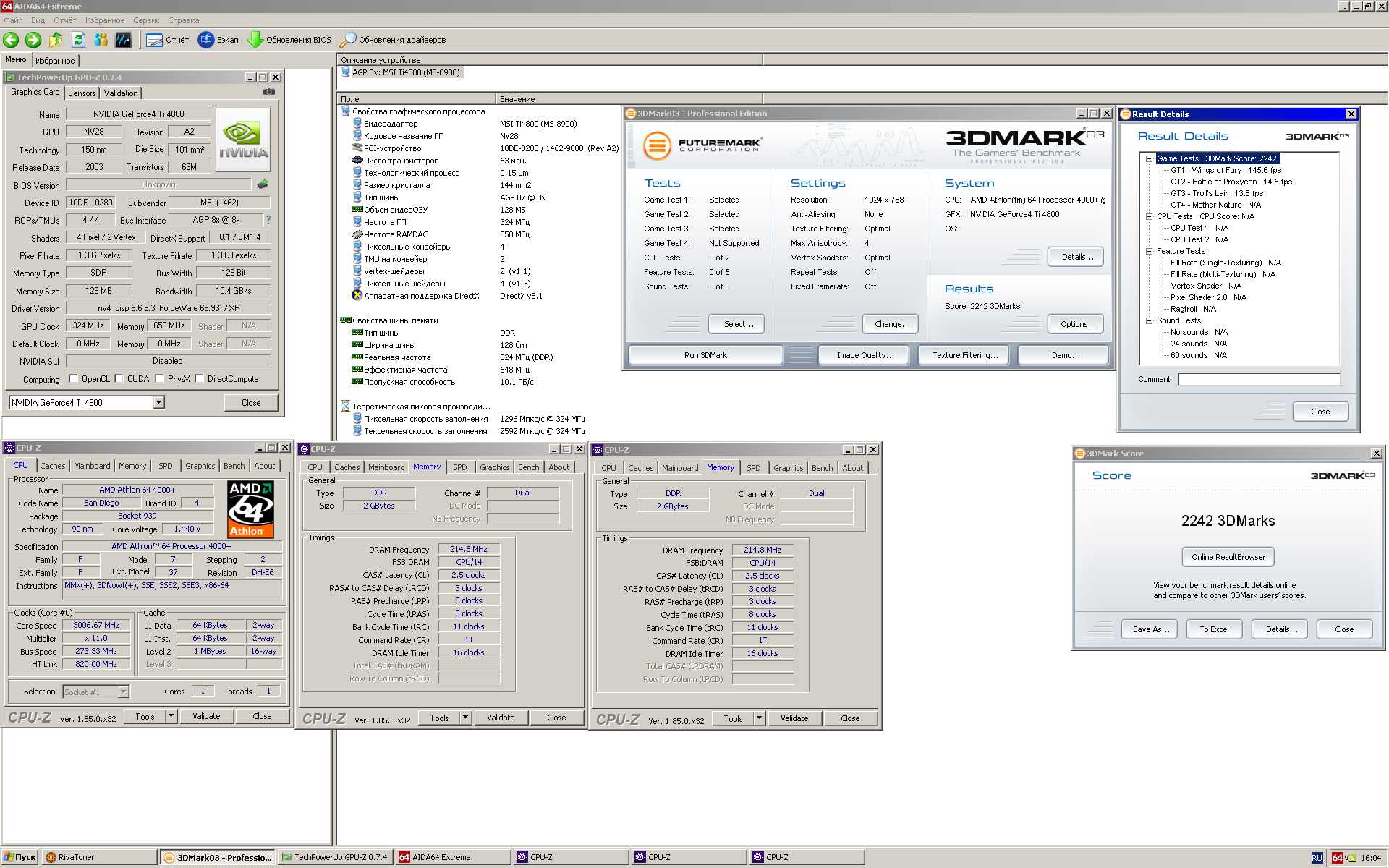Open the NVIDIA GeForce4 Ti 4800 dropdown
The image size is (1389, 868).
pos(159,403)
